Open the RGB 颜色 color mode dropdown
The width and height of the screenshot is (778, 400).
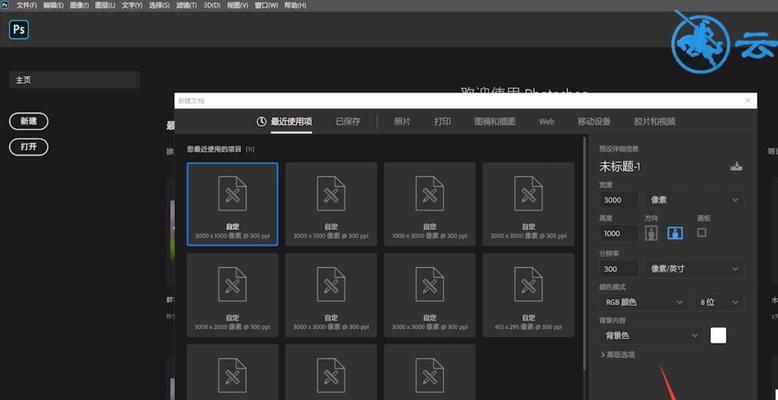(644, 302)
